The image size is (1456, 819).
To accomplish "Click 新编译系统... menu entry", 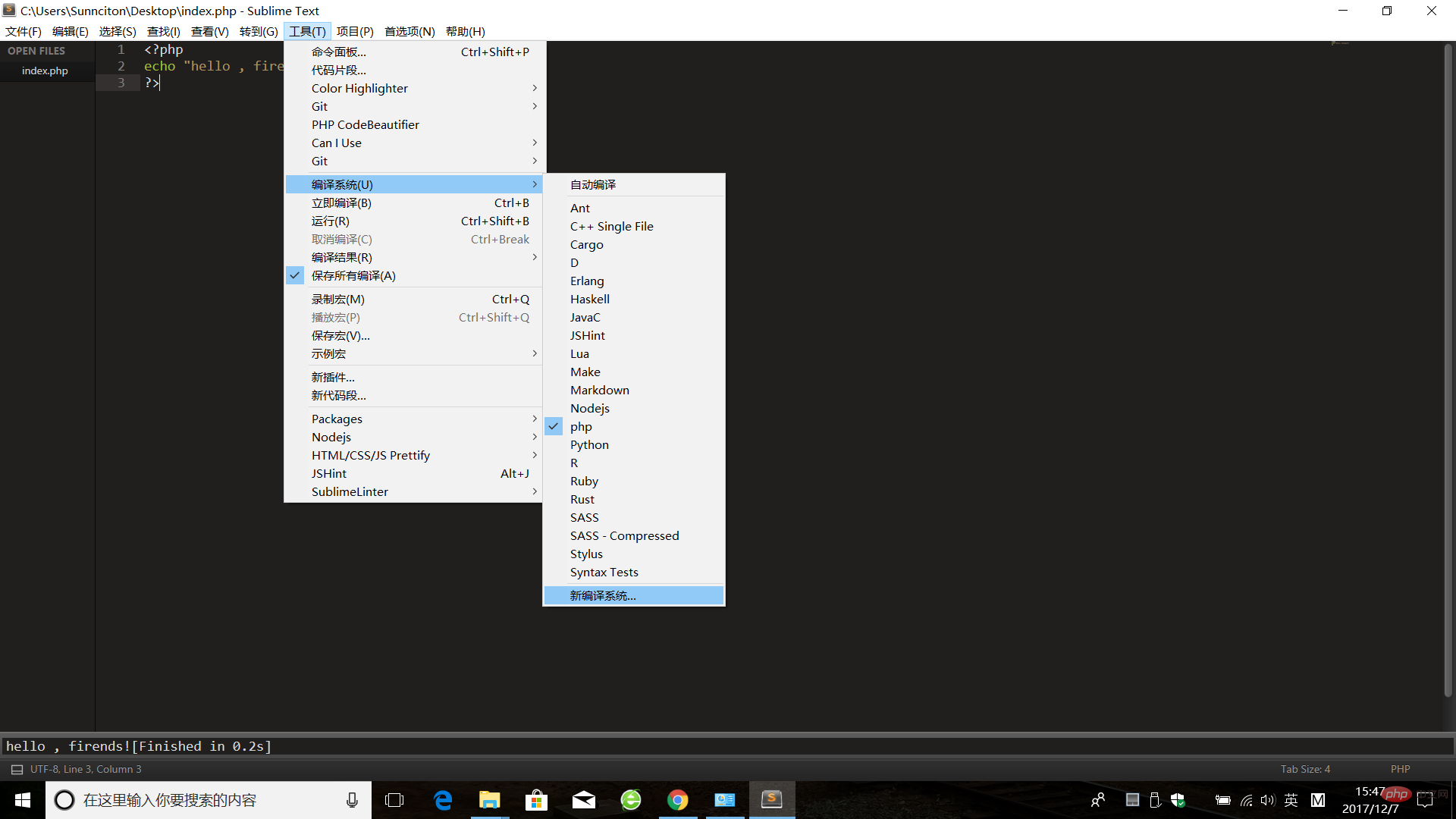I will click(603, 595).
